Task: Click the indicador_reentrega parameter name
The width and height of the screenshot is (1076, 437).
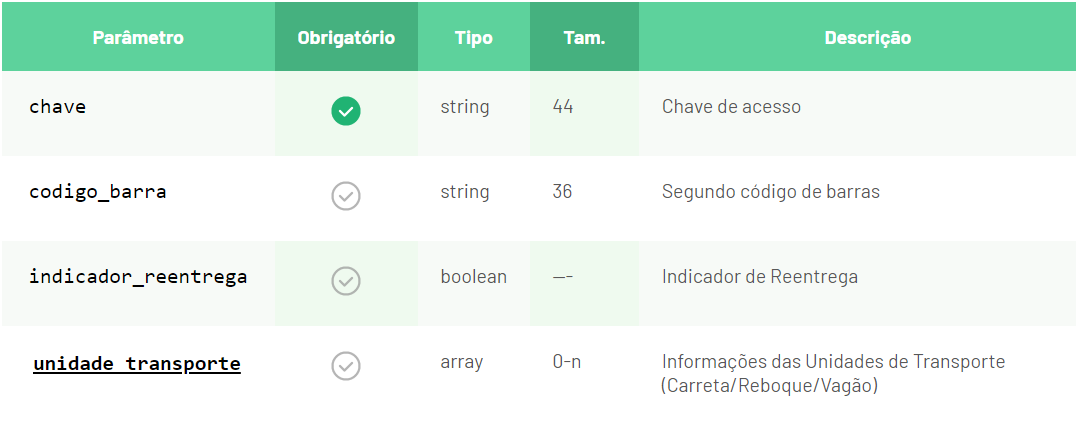Action: [138, 276]
